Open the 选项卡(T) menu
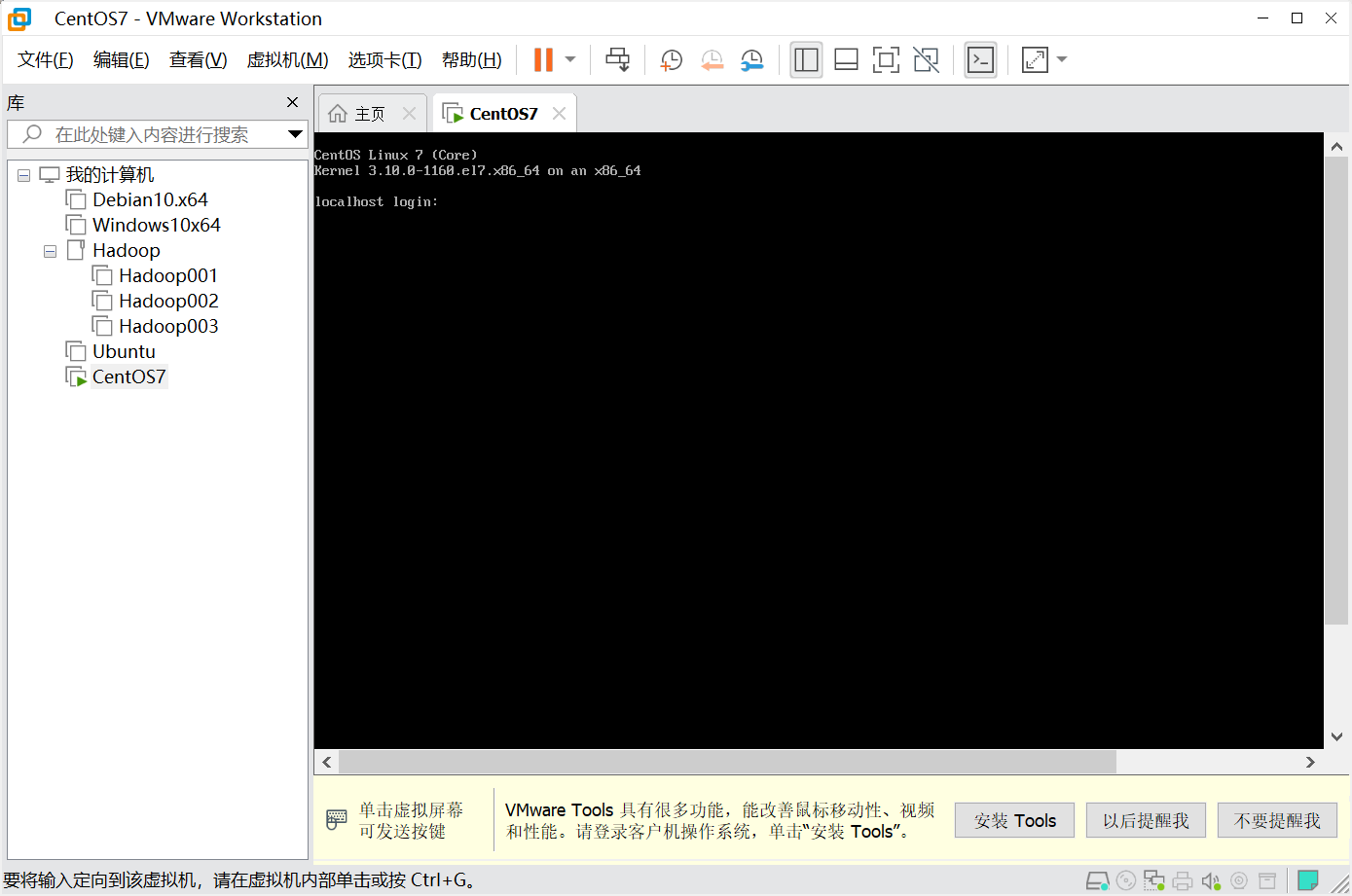This screenshot has width=1352, height=896. 385,60
